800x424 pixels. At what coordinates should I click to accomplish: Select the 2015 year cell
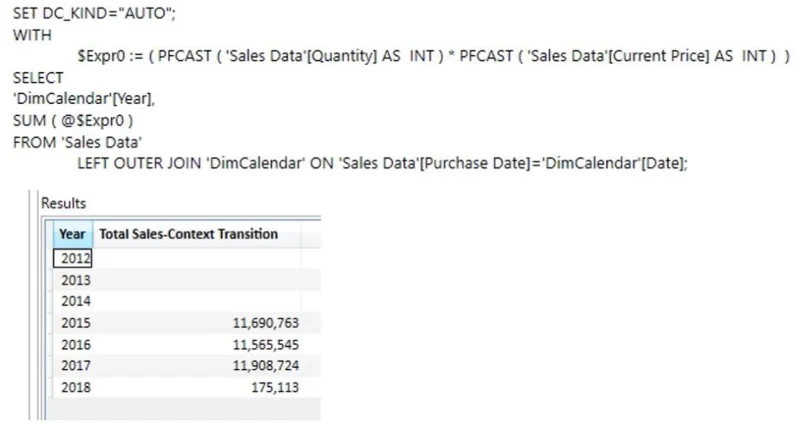[73, 323]
